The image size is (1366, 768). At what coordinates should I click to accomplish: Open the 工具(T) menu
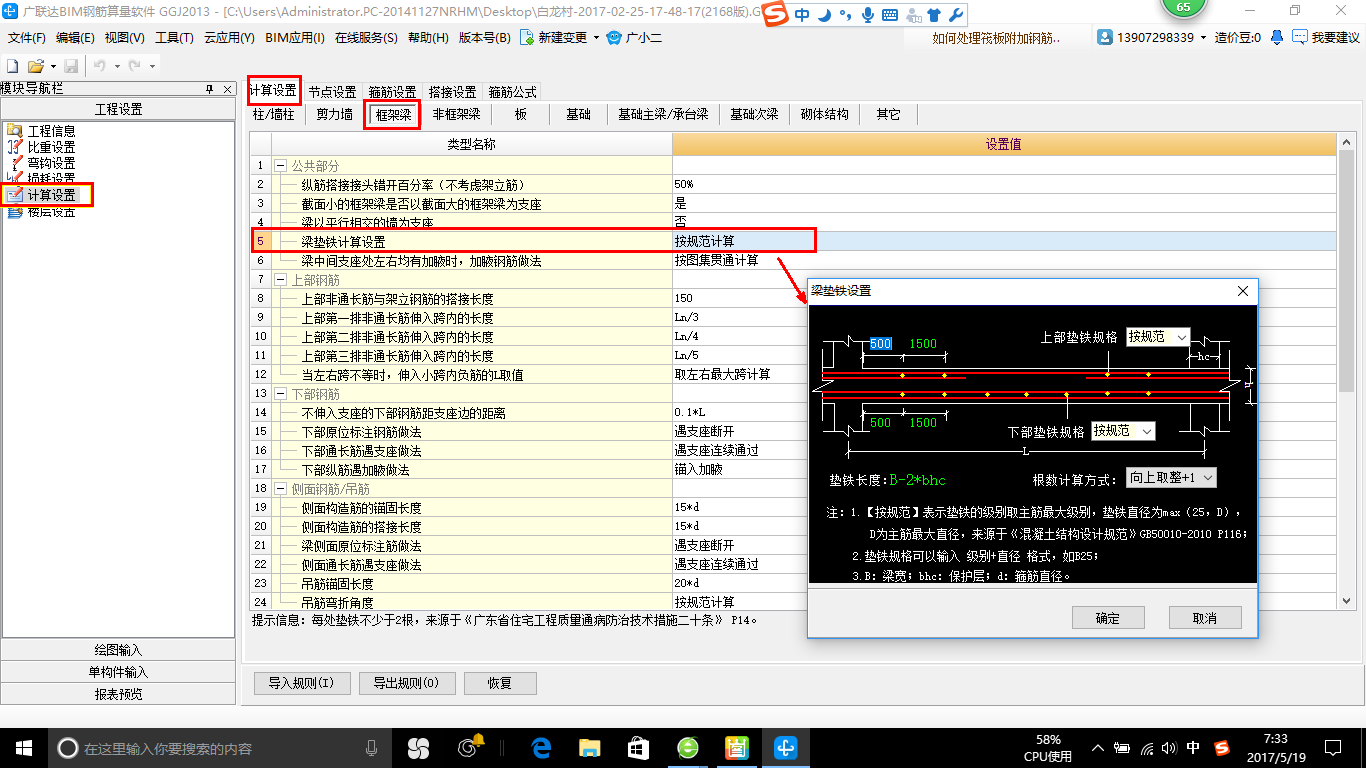[x=174, y=38]
